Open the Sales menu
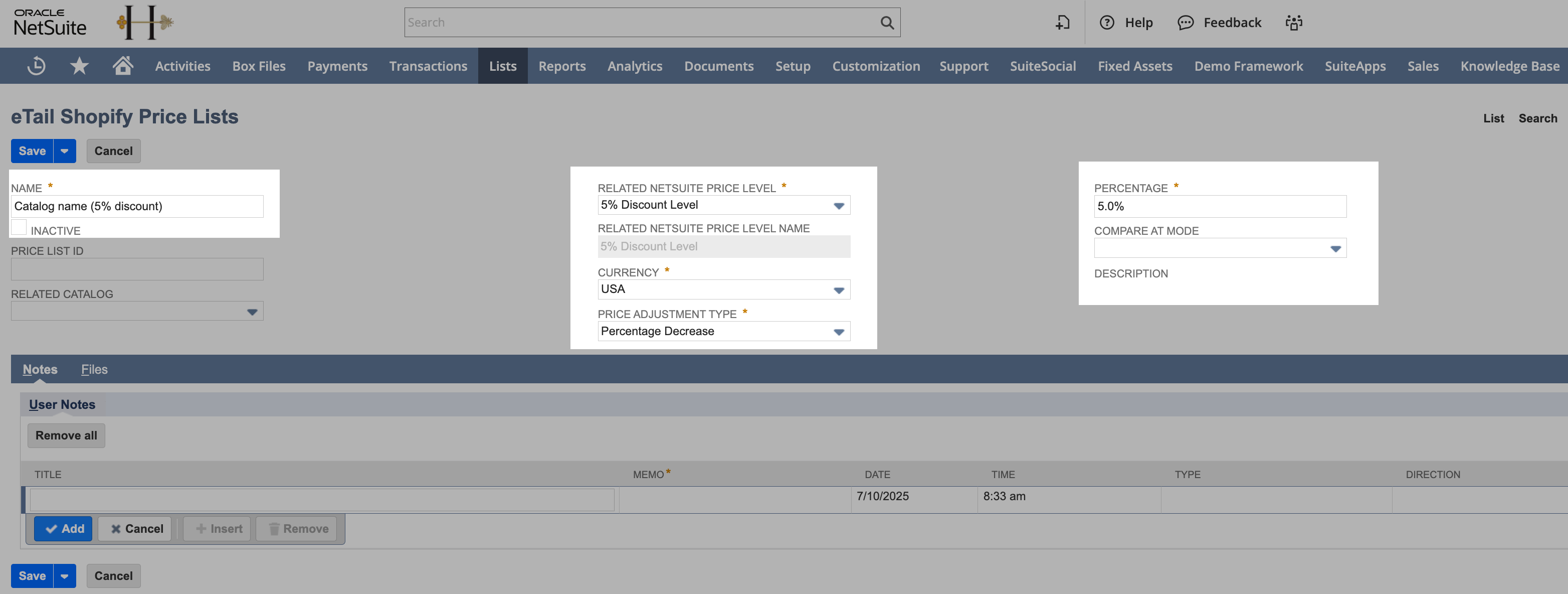This screenshot has width=1568, height=594. pyautogui.click(x=1423, y=66)
